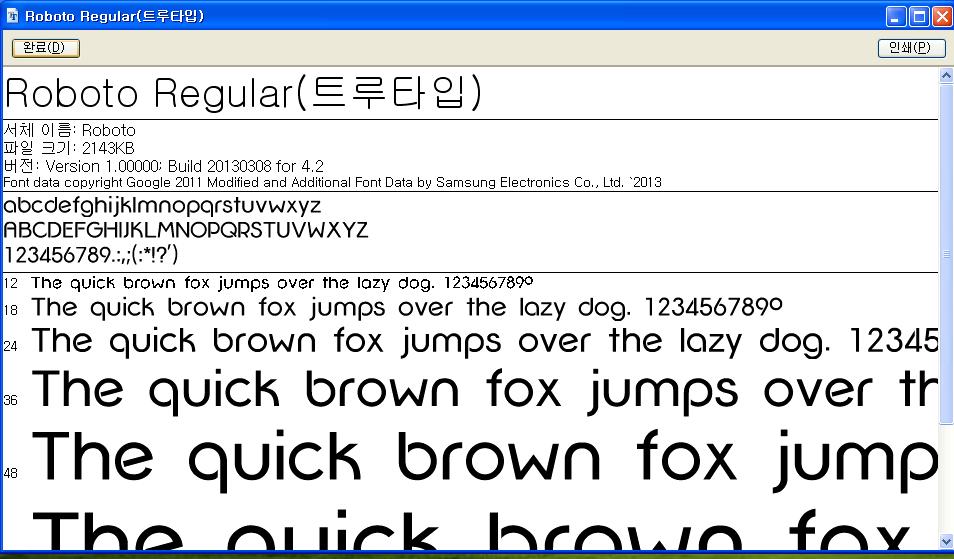Minimize the Roboto Regular font window

(895, 16)
